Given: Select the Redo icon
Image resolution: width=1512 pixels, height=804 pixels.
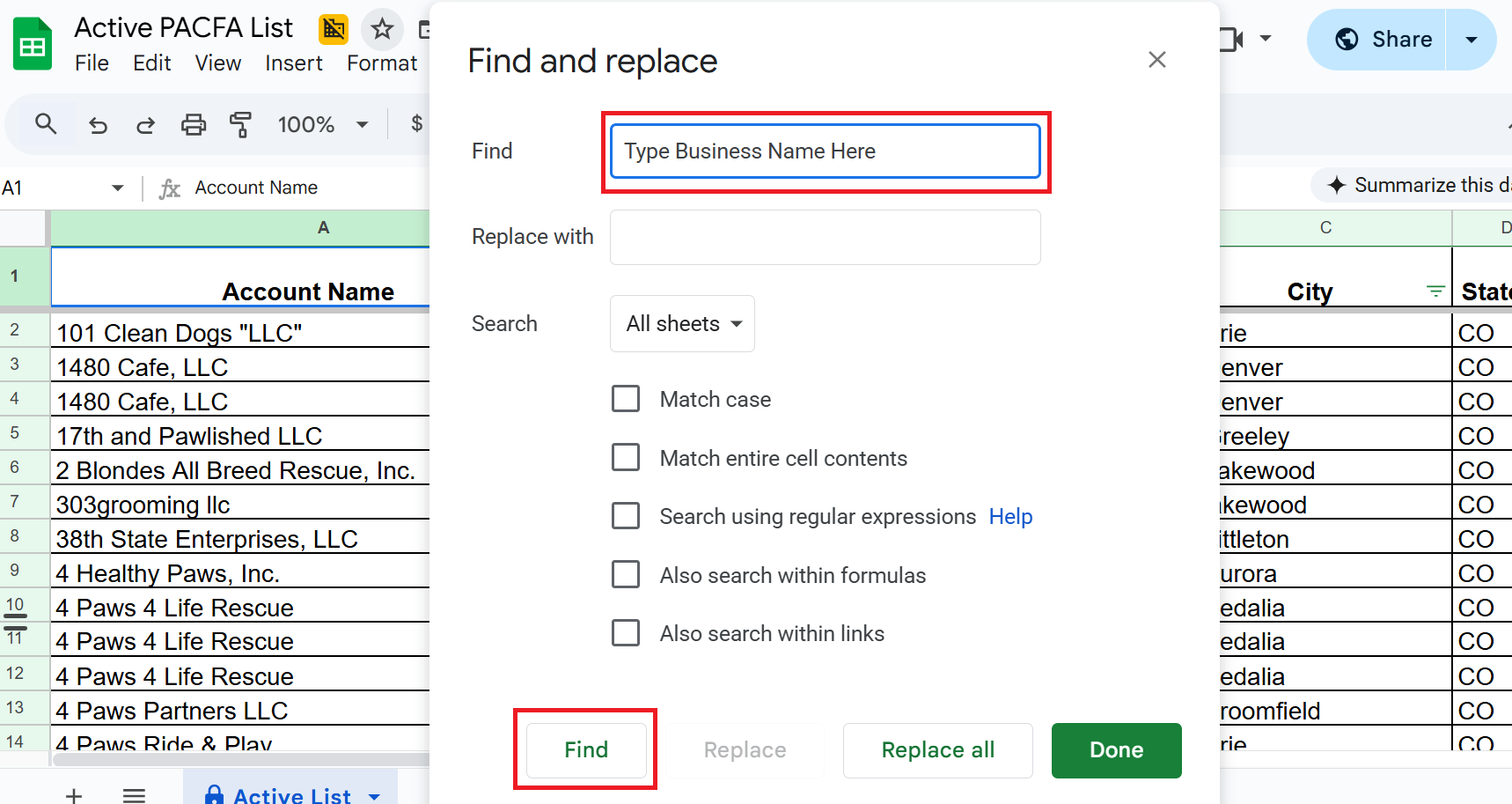Looking at the screenshot, I should pyautogui.click(x=145, y=124).
